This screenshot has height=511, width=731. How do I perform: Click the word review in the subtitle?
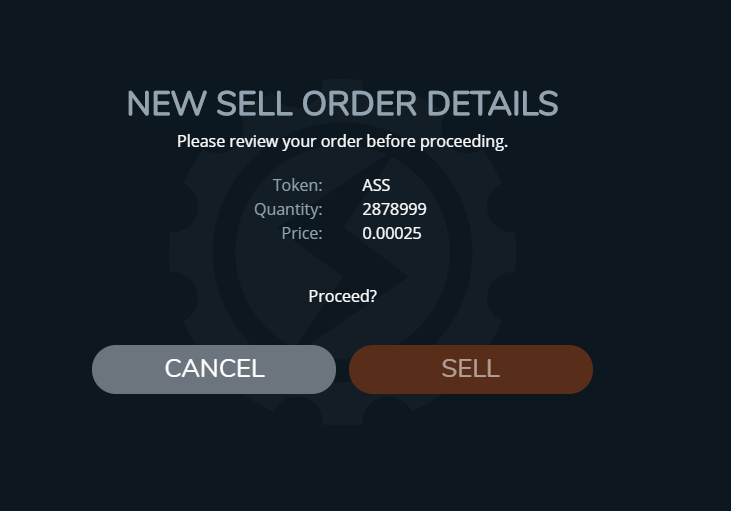point(253,141)
